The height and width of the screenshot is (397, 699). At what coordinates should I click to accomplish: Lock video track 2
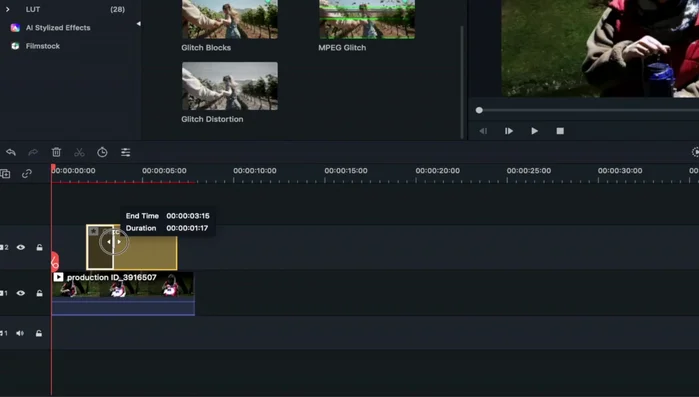tap(39, 247)
